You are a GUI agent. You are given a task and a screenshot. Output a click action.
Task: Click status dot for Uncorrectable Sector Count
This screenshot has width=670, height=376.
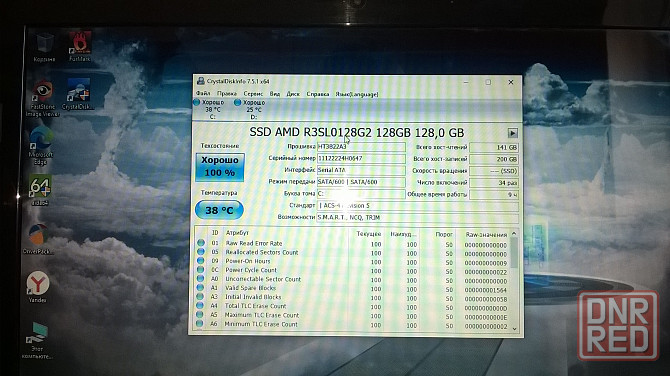(x=200, y=279)
